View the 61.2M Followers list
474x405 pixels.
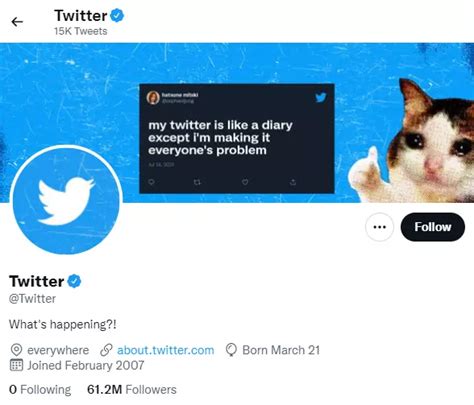[x=132, y=389]
